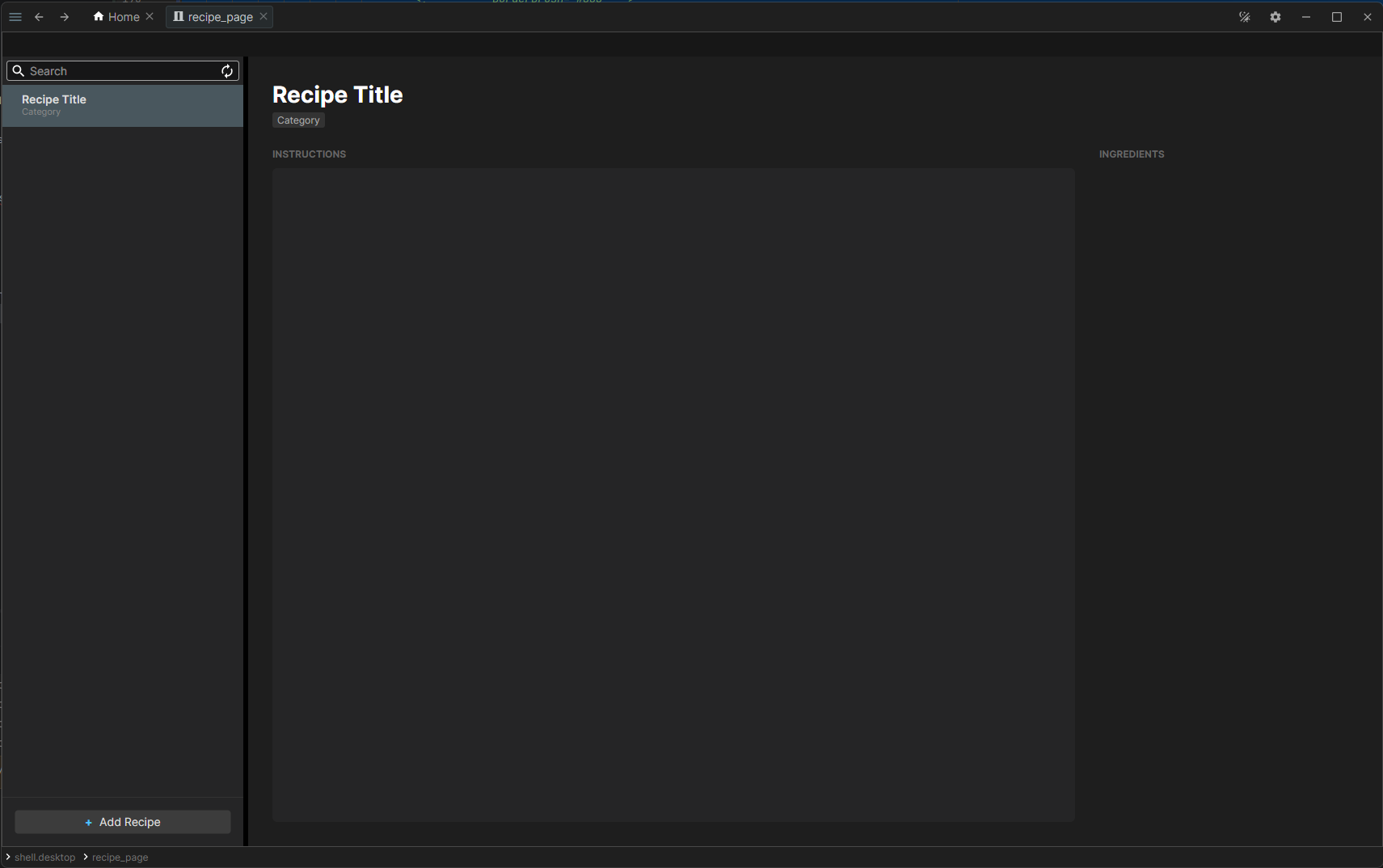Select the recipe_page tab
The height and width of the screenshot is (868, 1383).
click(x=218, y=16)
